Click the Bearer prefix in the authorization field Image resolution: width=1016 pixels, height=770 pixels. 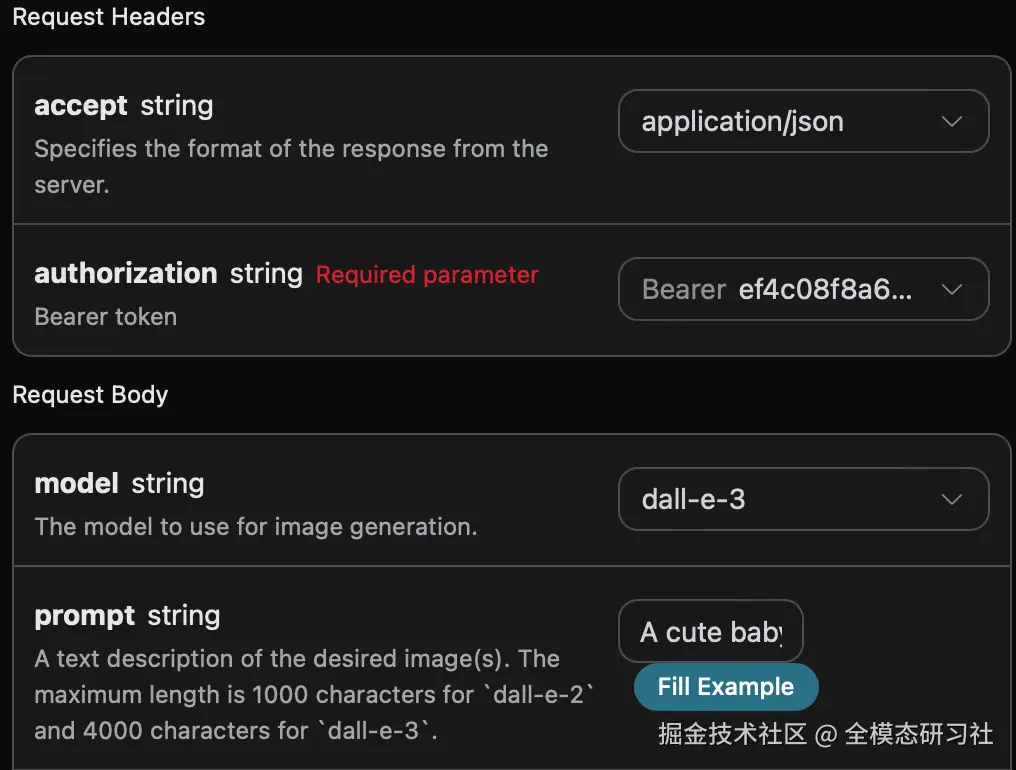point(684,290)
